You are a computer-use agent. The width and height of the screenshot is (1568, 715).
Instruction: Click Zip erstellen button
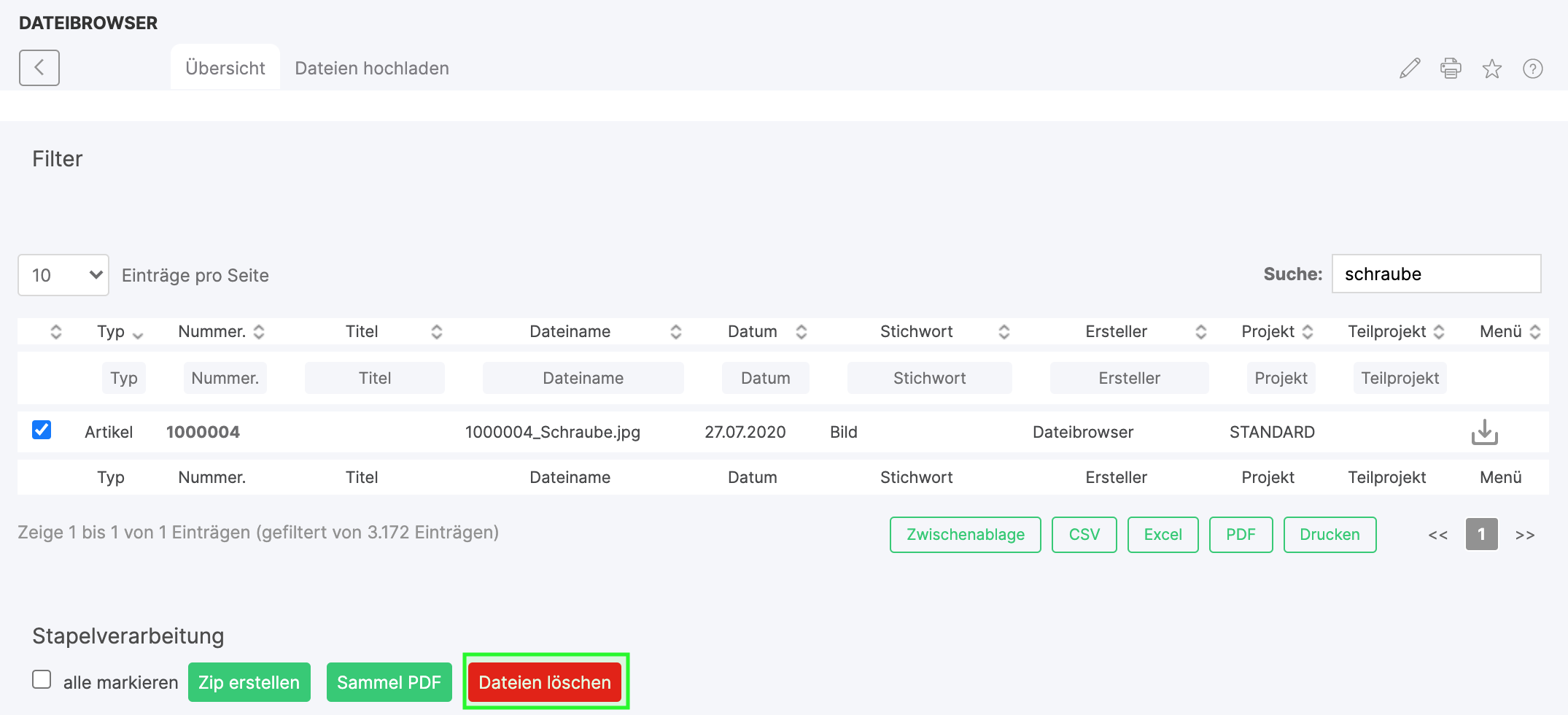(x=249, y=682)
